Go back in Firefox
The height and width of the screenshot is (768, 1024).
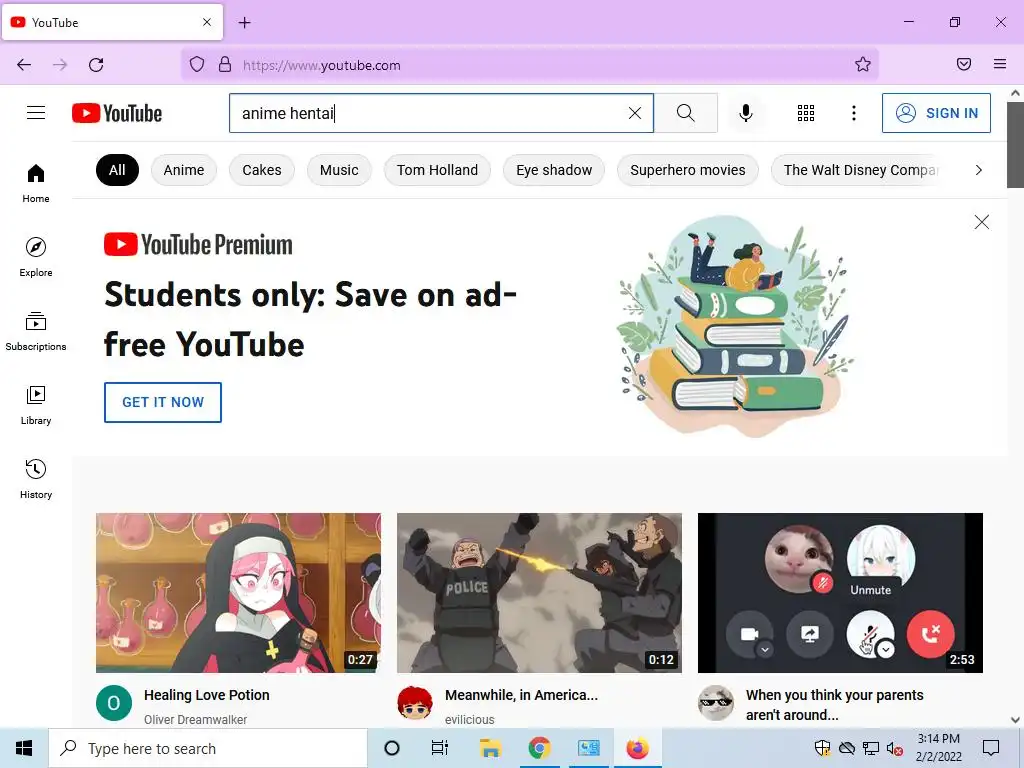tap(24, 65)
